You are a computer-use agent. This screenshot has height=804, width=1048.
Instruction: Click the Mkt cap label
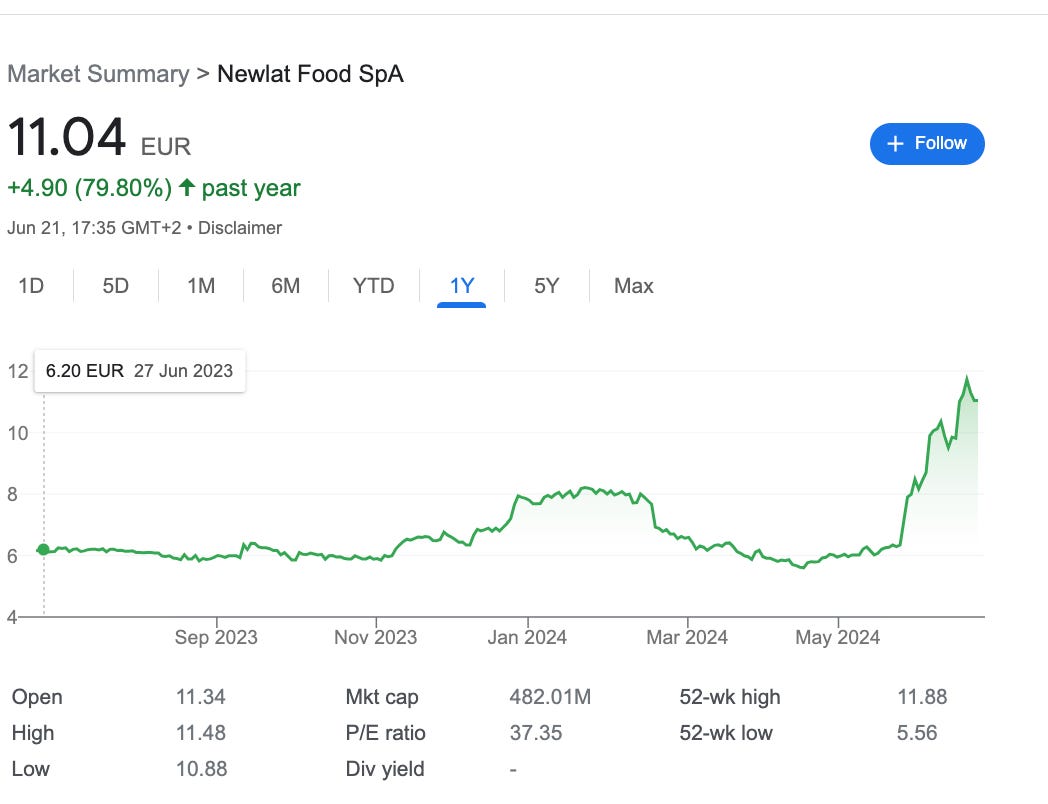(x=382, y=697)
